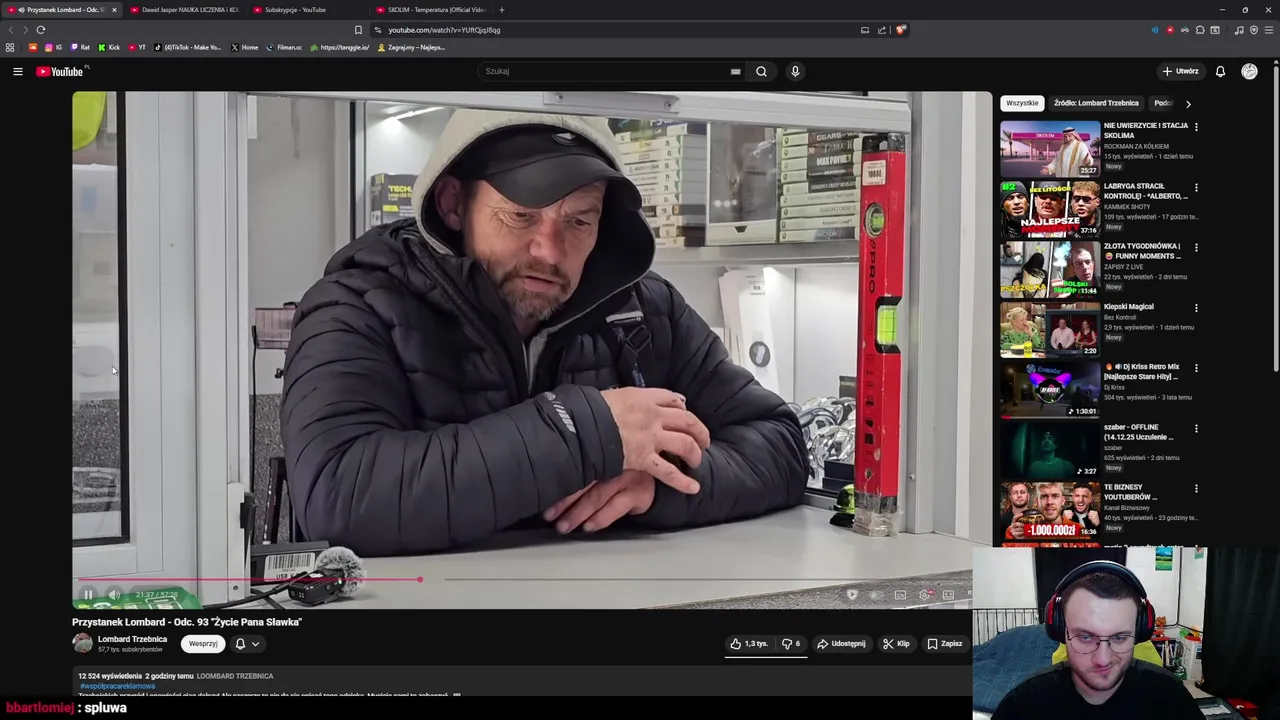The width and height of the screenshot is (1280, 720).
Task: Pause the video
Action: [x=88, y=595]
